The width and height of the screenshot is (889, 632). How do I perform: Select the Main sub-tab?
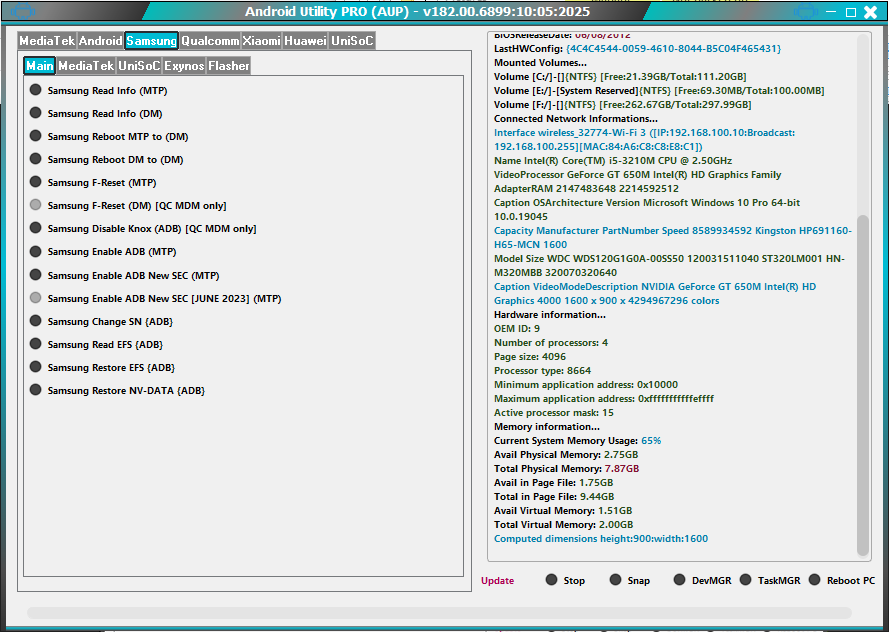point(40,66)
